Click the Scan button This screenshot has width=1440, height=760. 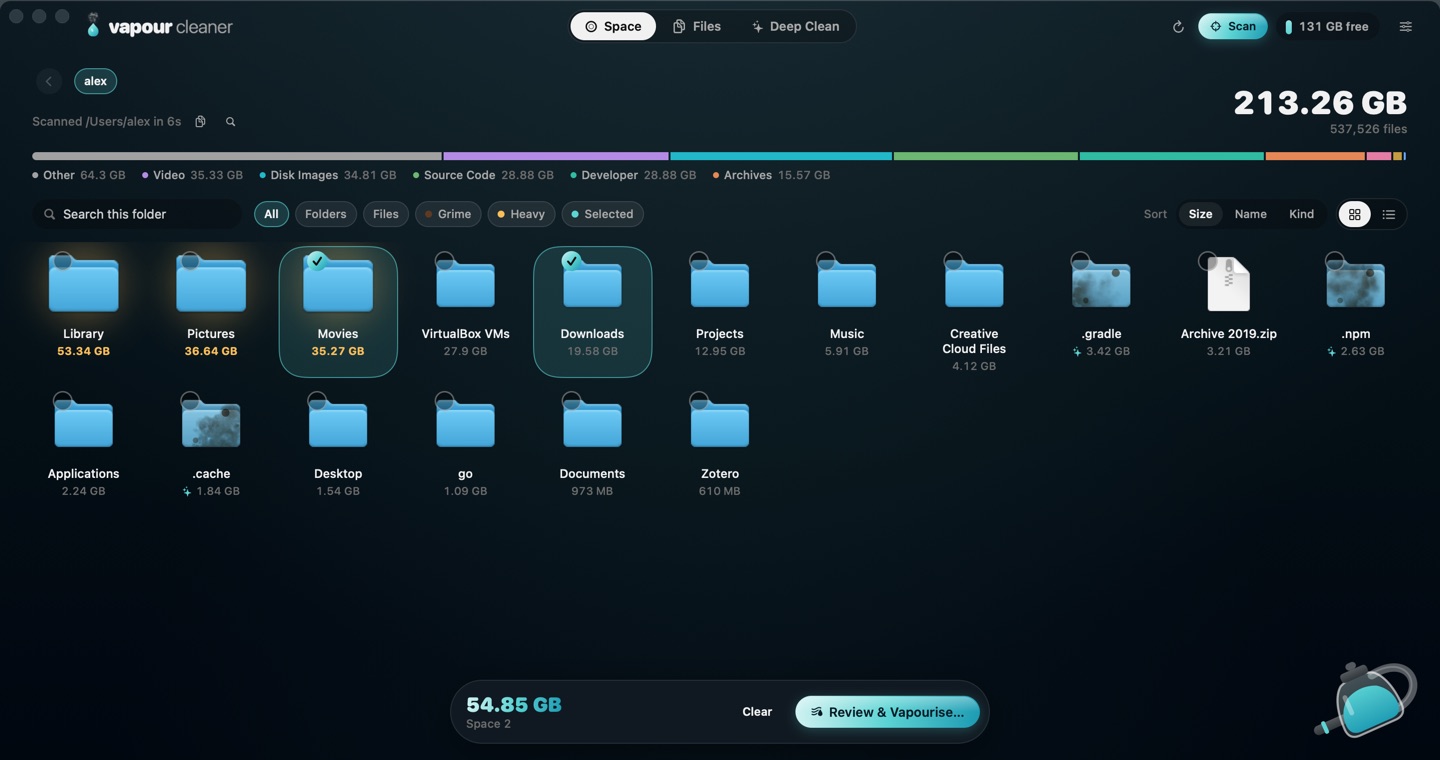click(1233, 26)
